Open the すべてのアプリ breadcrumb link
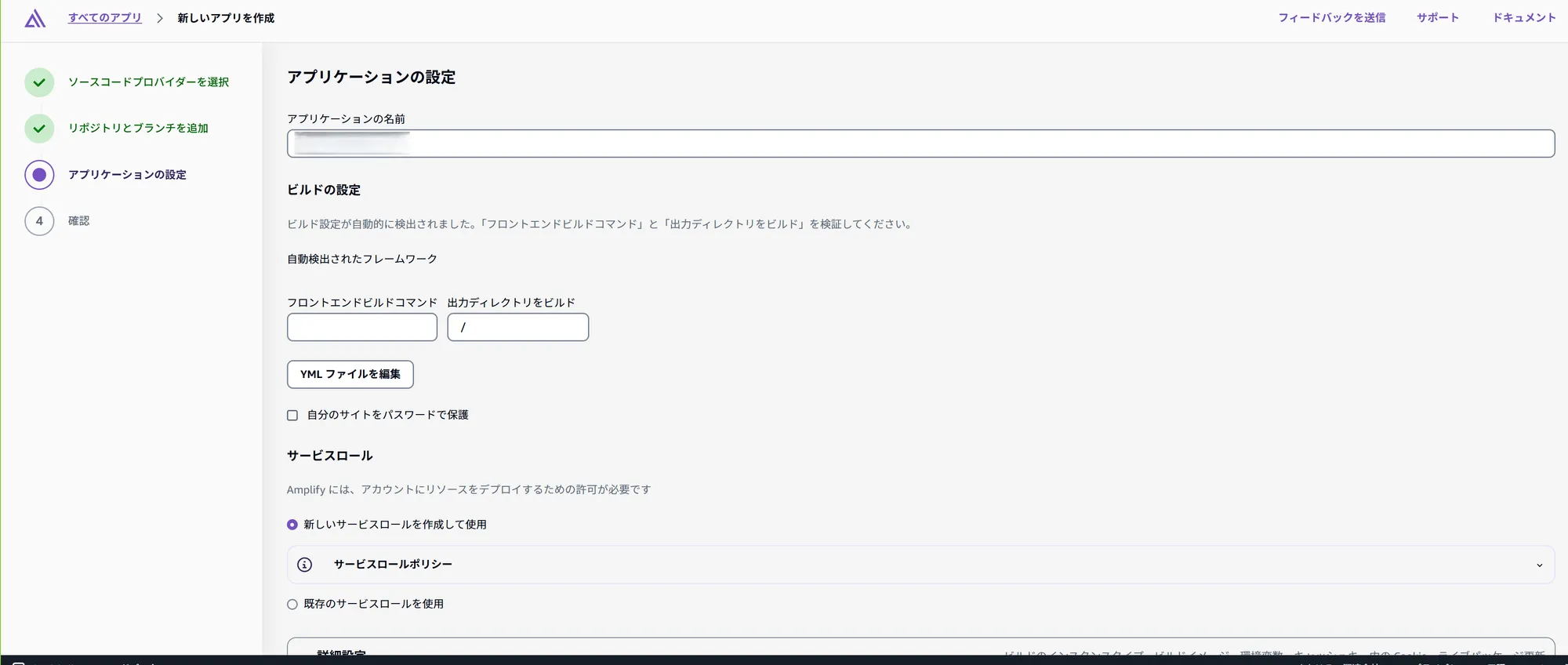 105,18
